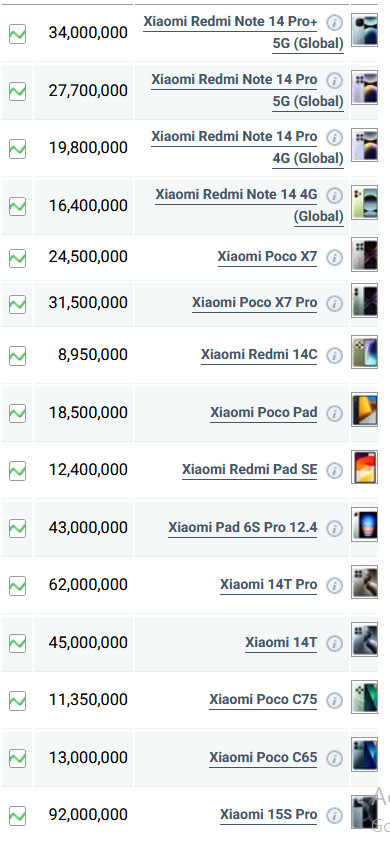Select the 62,000,000 price for Xiaomi 14T Pro
This screenshot has height=841, width=390.
(88, 585)
